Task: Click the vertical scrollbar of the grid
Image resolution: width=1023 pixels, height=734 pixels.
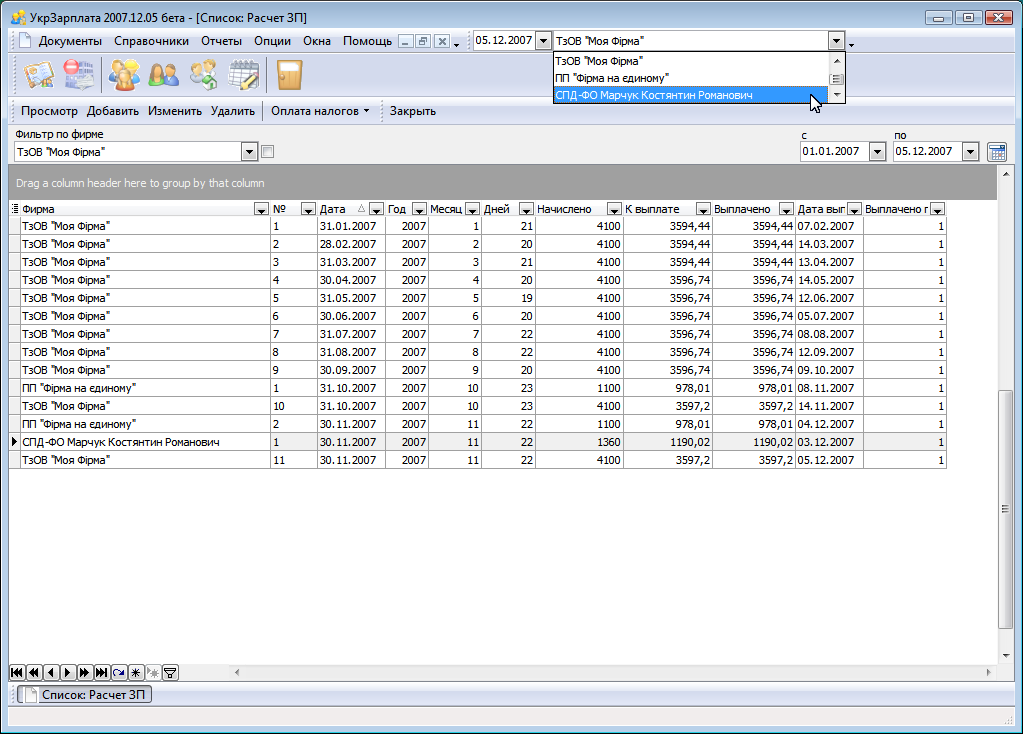Action: click(1005, 510)
